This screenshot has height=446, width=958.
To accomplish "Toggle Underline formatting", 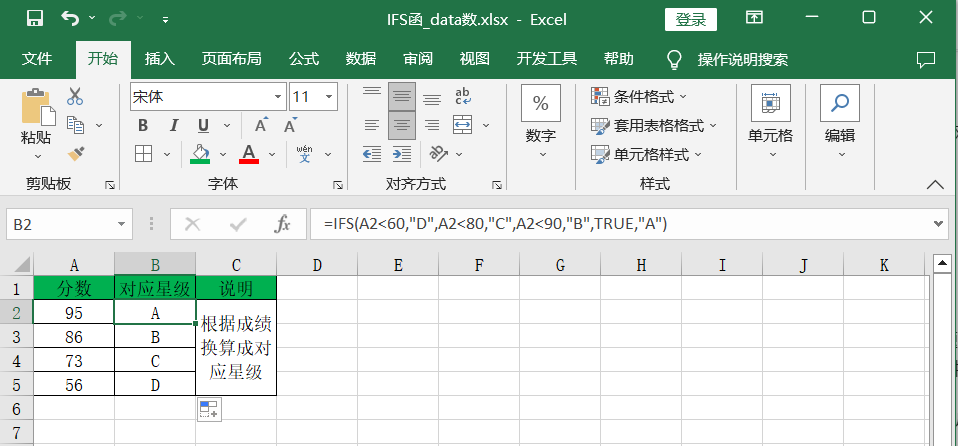I will [203, 126].
